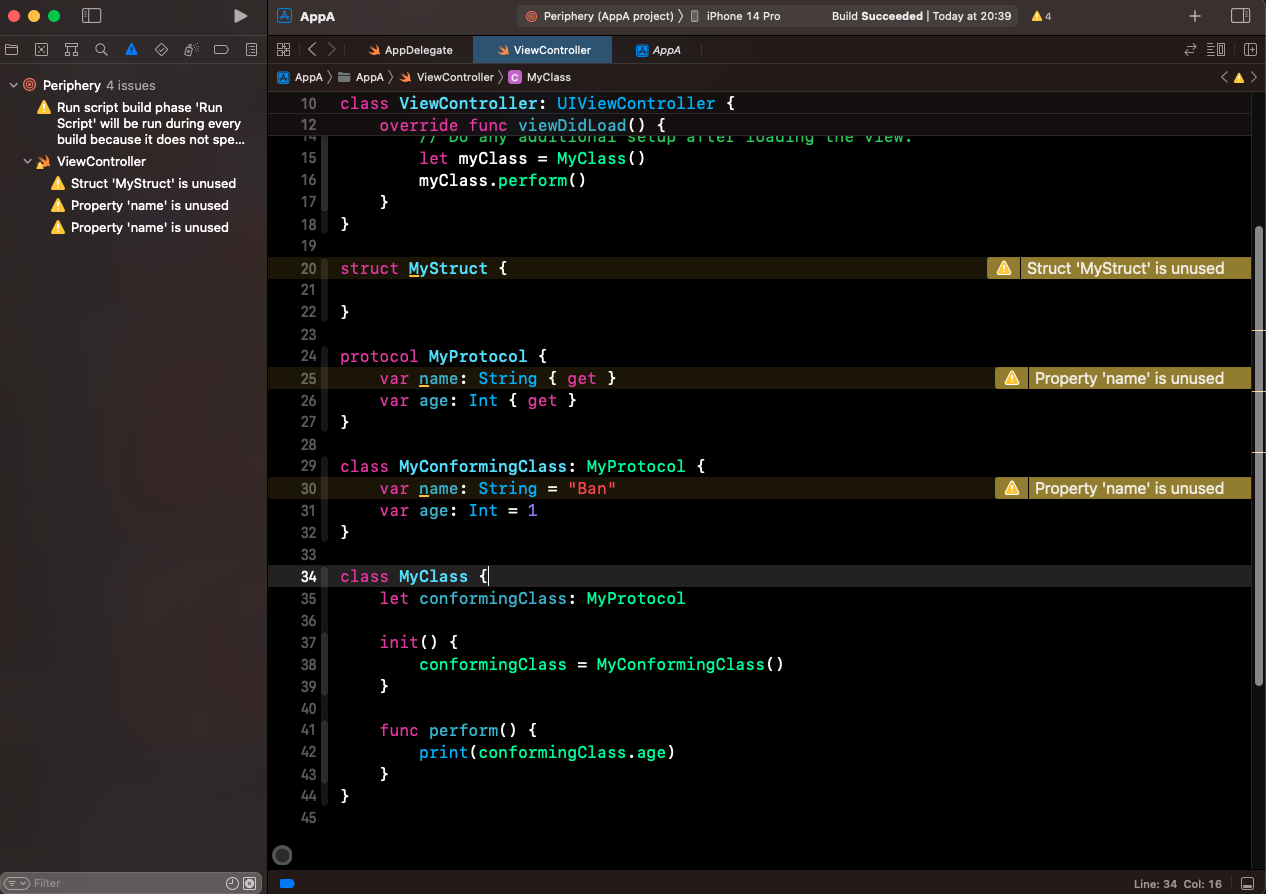Open the Test navigator diamond icon
The image size is (1266, 894).
(161, 49)
